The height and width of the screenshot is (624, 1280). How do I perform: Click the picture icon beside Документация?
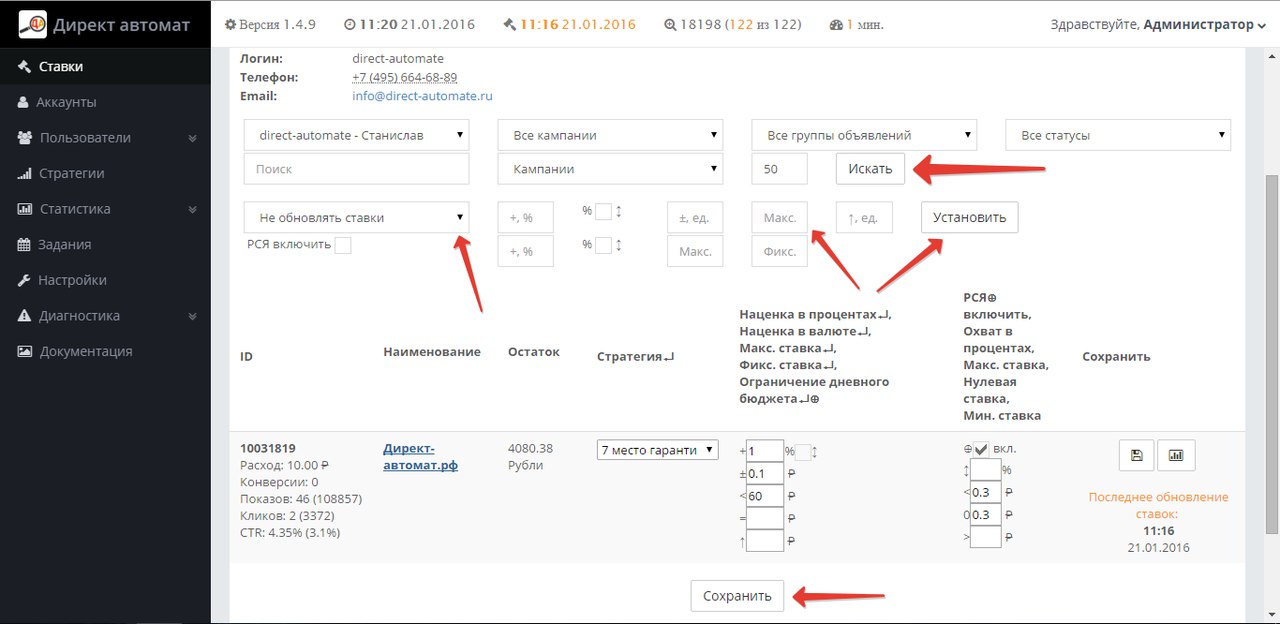(x=25, y=352)
